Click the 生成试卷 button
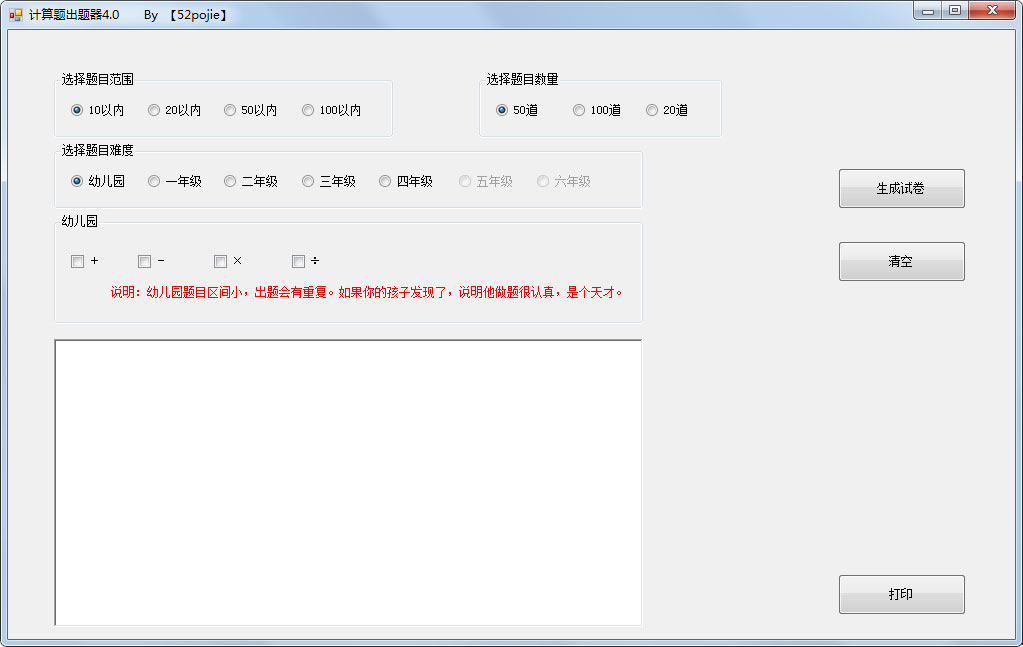The height and width of the screenshot is (647, 1023). point(901,188)
